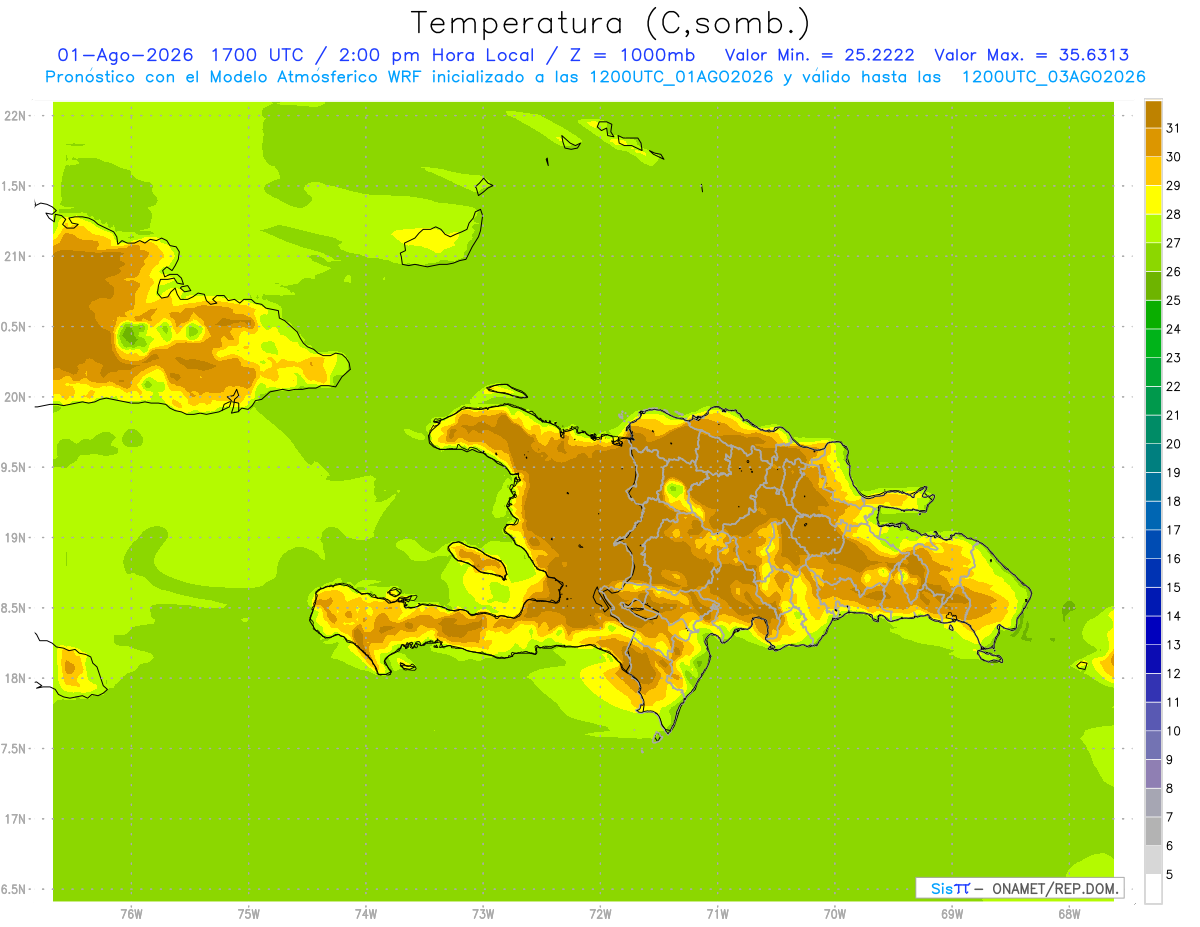This screenshot has height=927, width=1200.
Task: Pick the legend swatch between 25 and 26
Action: [1153, 286]
